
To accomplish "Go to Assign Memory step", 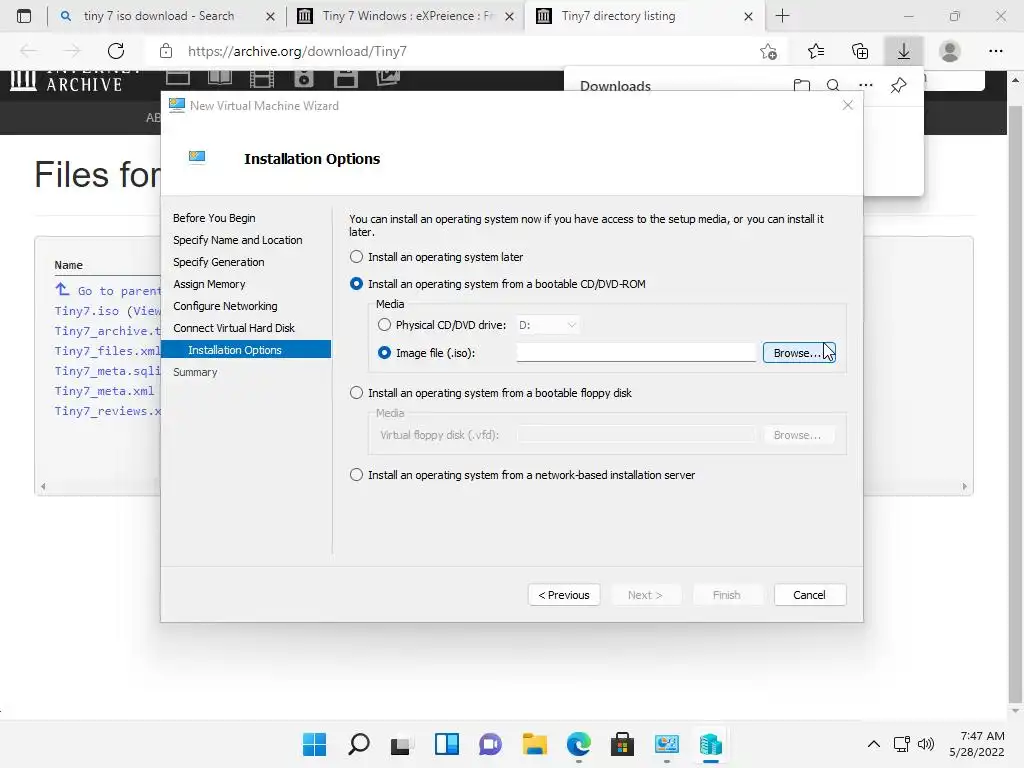I will coord(209,284).
